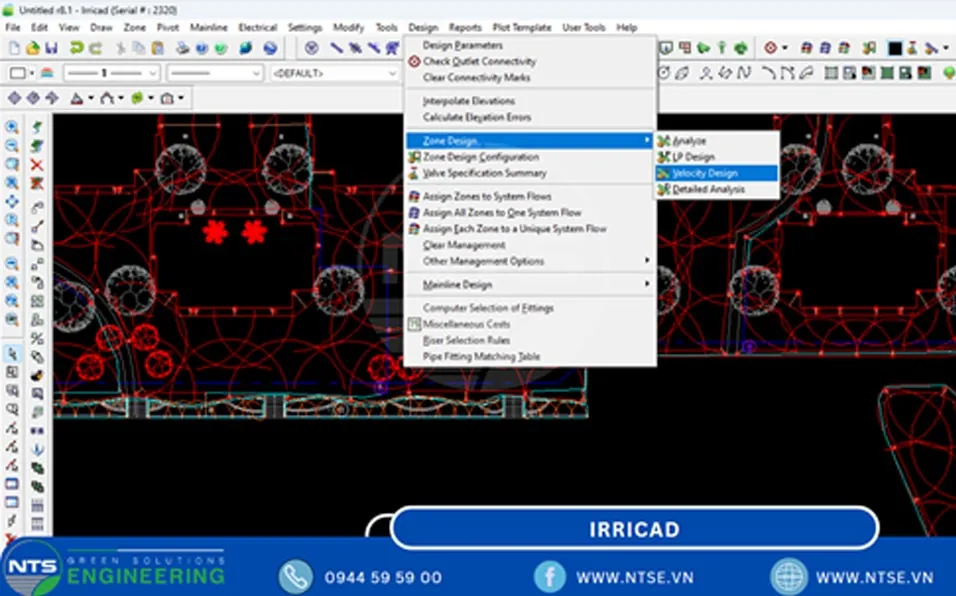The image size is (956, 596).
Task: Expand the Mainline Design submenu
Action: [530, 285]
